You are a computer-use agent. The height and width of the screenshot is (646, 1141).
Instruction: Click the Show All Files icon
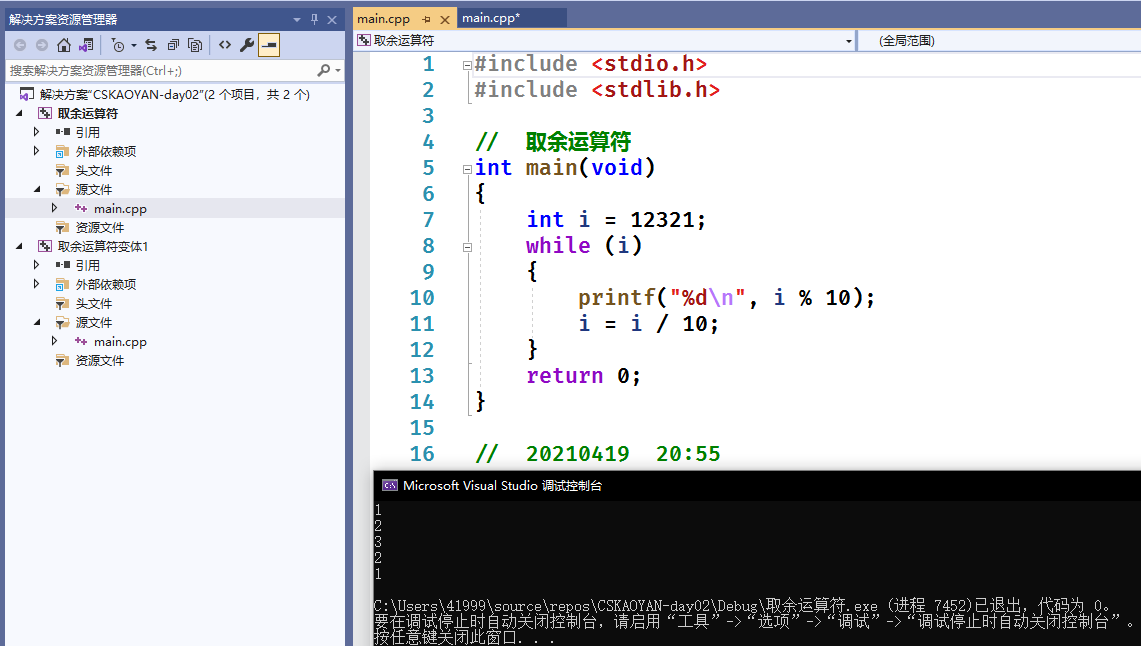click(x=195, y=45)
